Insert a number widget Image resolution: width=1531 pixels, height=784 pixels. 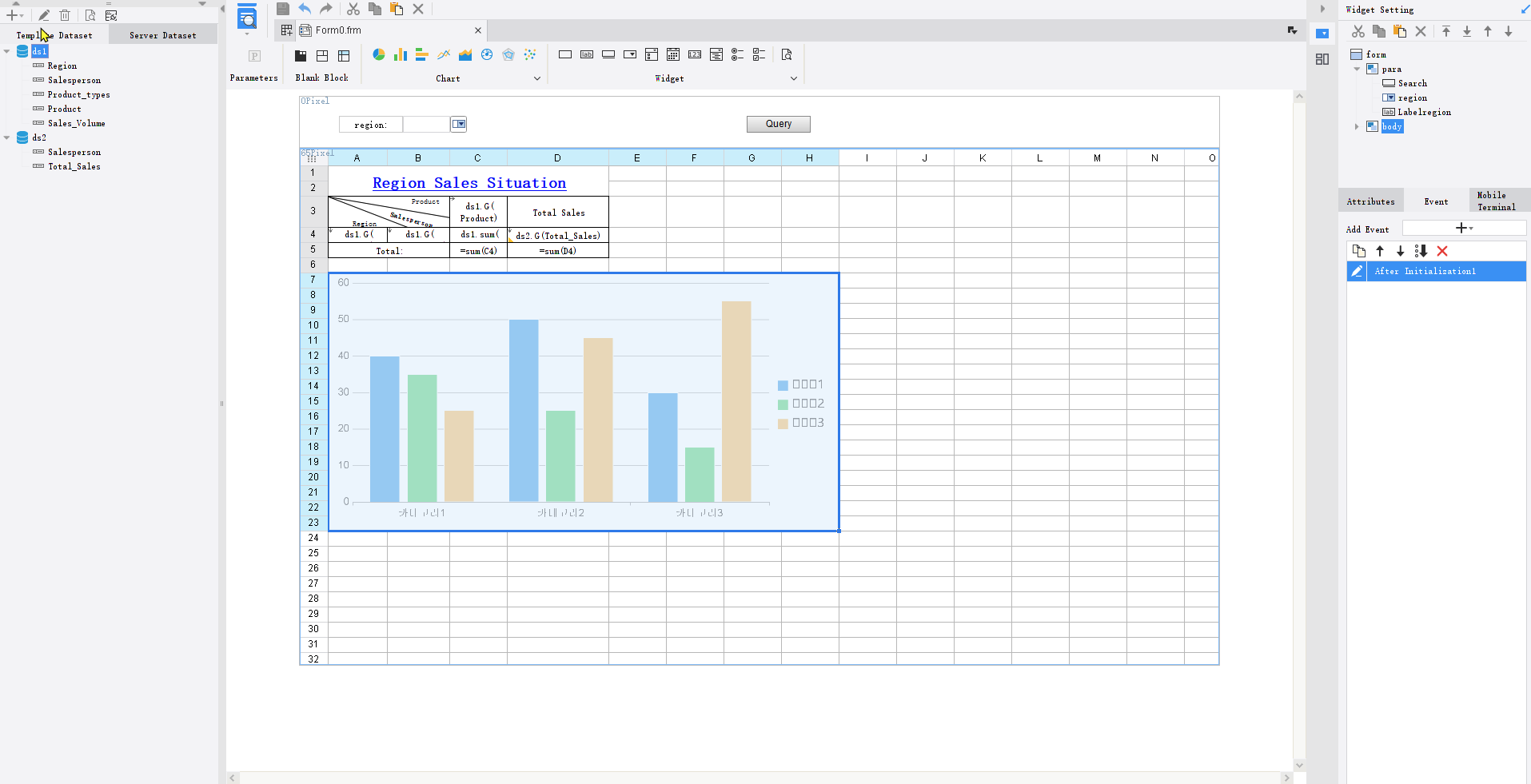pyautogui.click(x=696, y=54)
